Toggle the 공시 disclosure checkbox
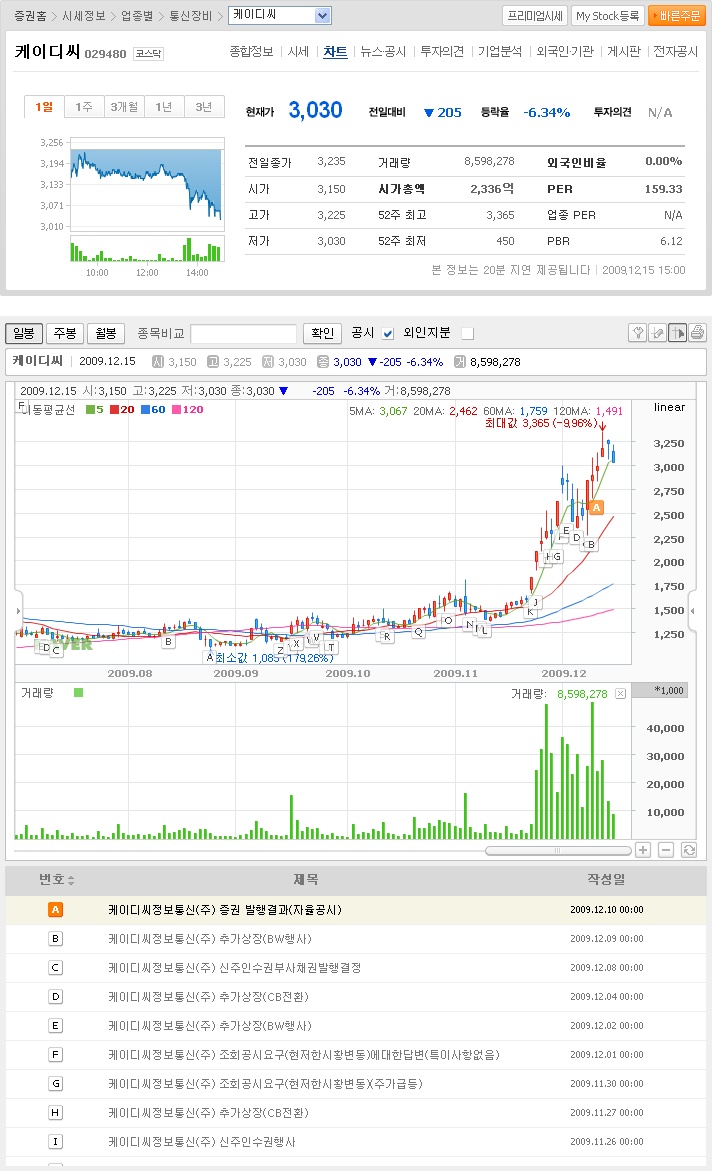Viewport: 712px width, 1171px height. click(x=388, y=334)
